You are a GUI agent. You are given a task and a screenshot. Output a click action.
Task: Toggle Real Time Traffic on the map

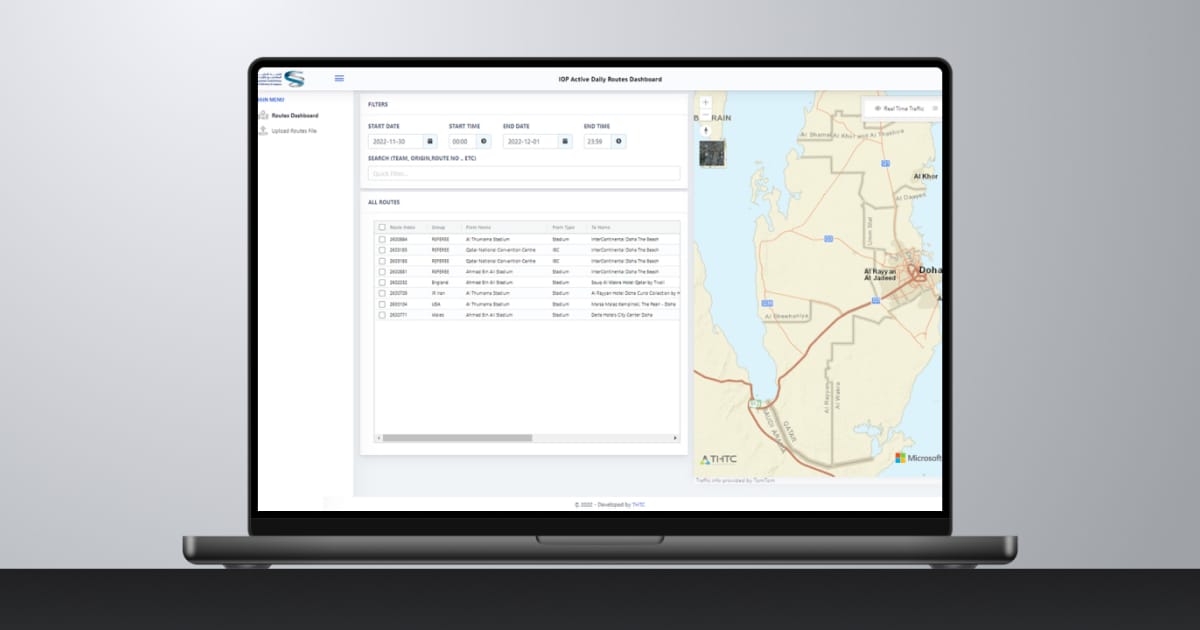coord(895,109)
